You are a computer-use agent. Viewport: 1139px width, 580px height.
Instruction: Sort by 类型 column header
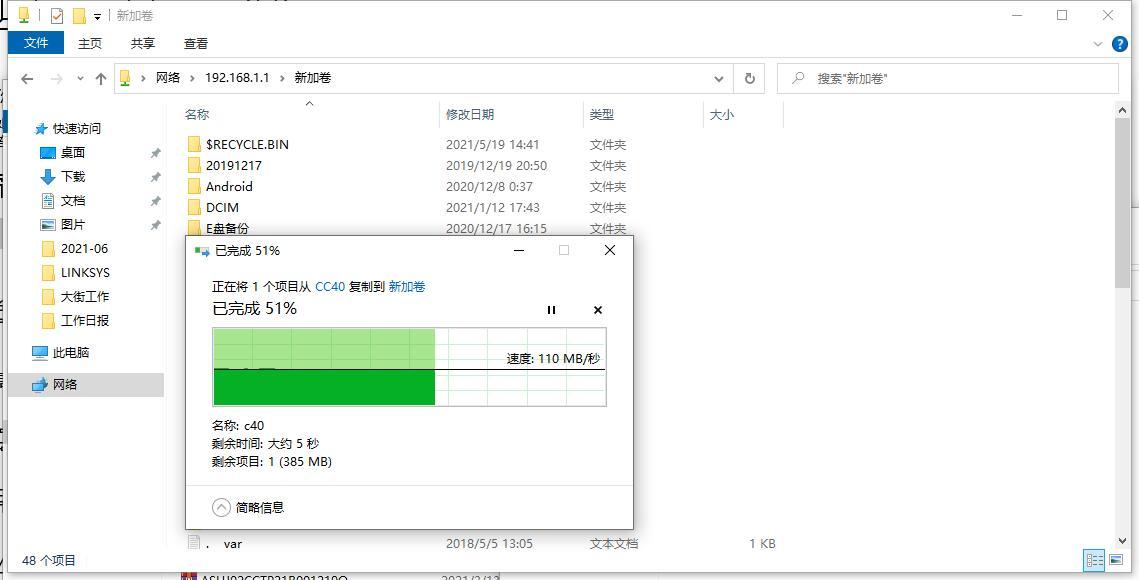601,114
